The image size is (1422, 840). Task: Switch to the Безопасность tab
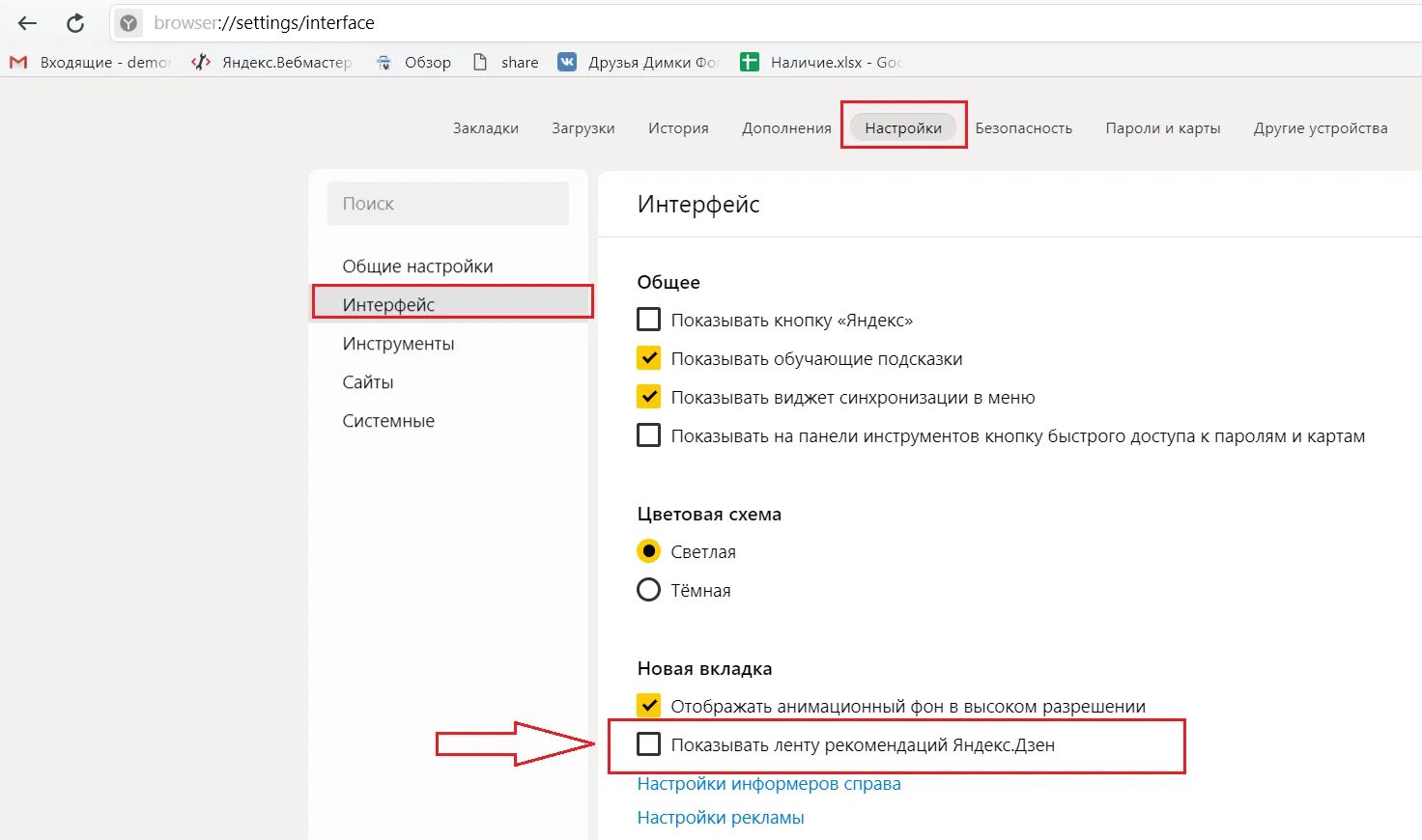(1023, 128)
